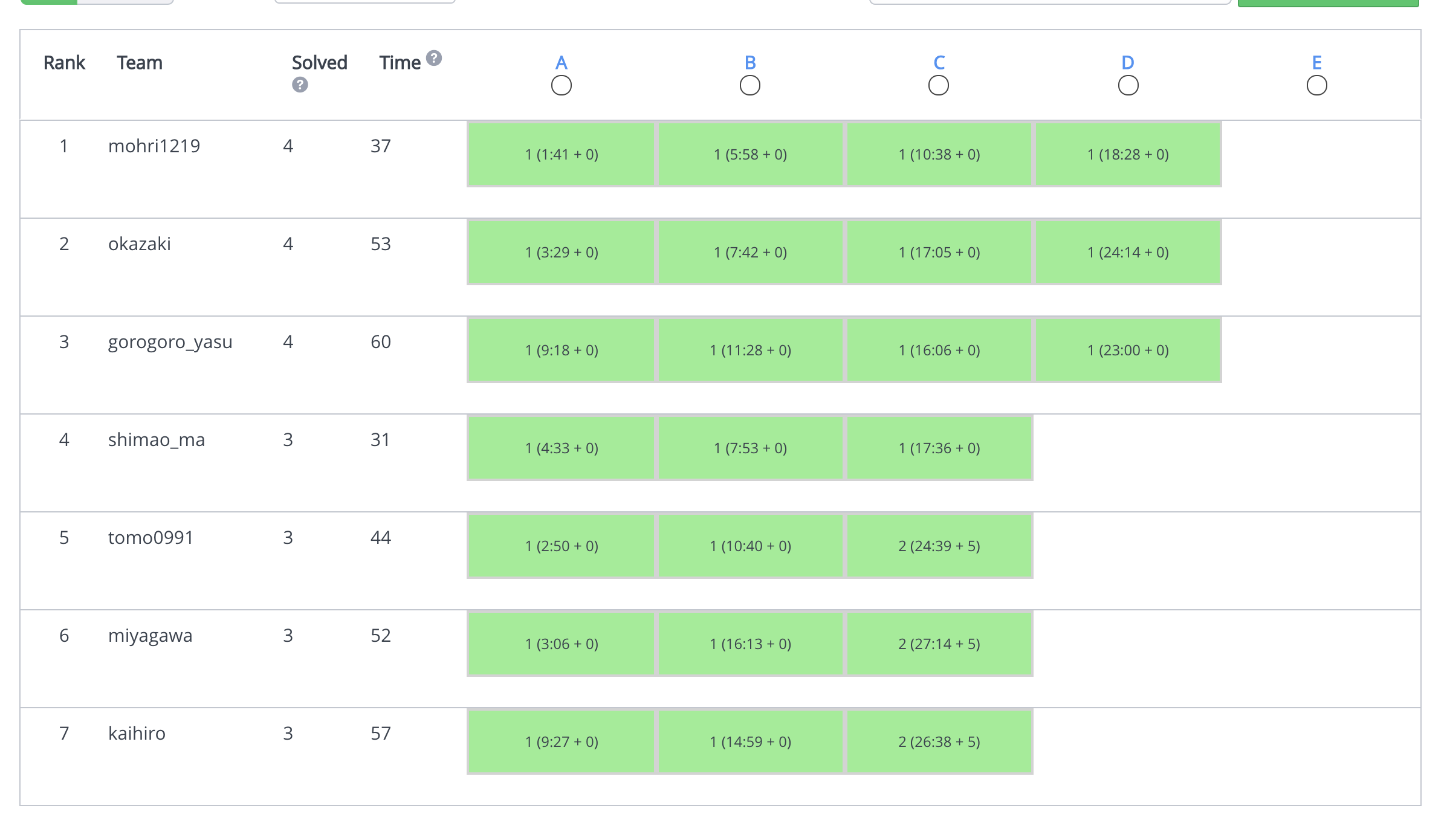The width and height of the screenshot is (1447, 840).
Task: Click mohri1219's problem A result cell
Action: coord(561,155)
